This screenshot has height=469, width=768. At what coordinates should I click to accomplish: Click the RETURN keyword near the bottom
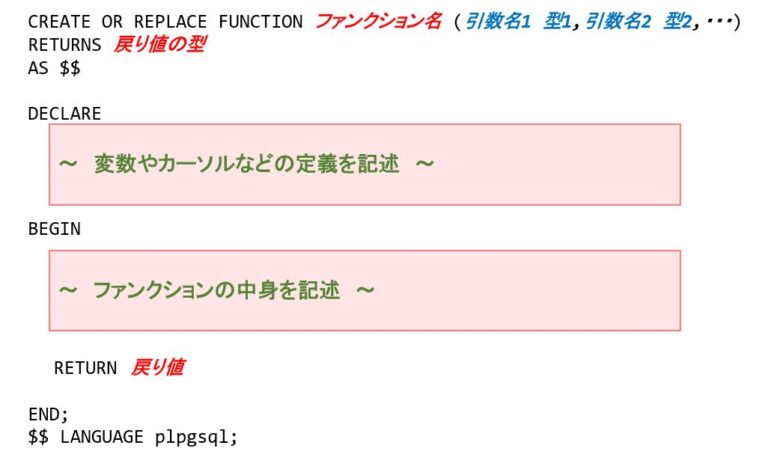click(x=85, y=368)
